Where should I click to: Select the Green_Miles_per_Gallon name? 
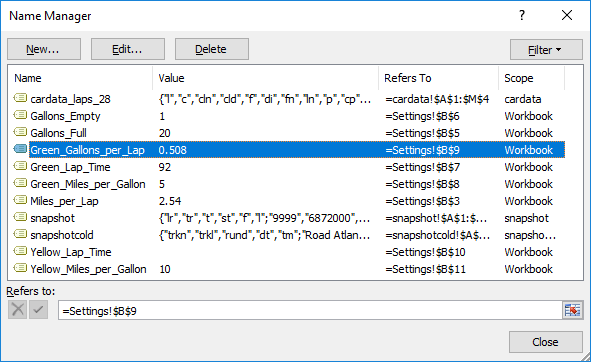coord(88,184)
